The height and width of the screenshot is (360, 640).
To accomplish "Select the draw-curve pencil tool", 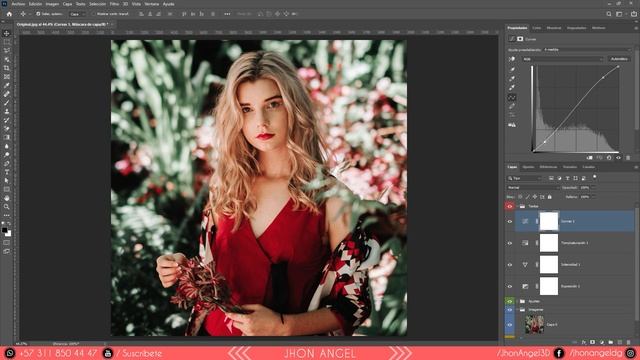I will [x=512, y=106].
